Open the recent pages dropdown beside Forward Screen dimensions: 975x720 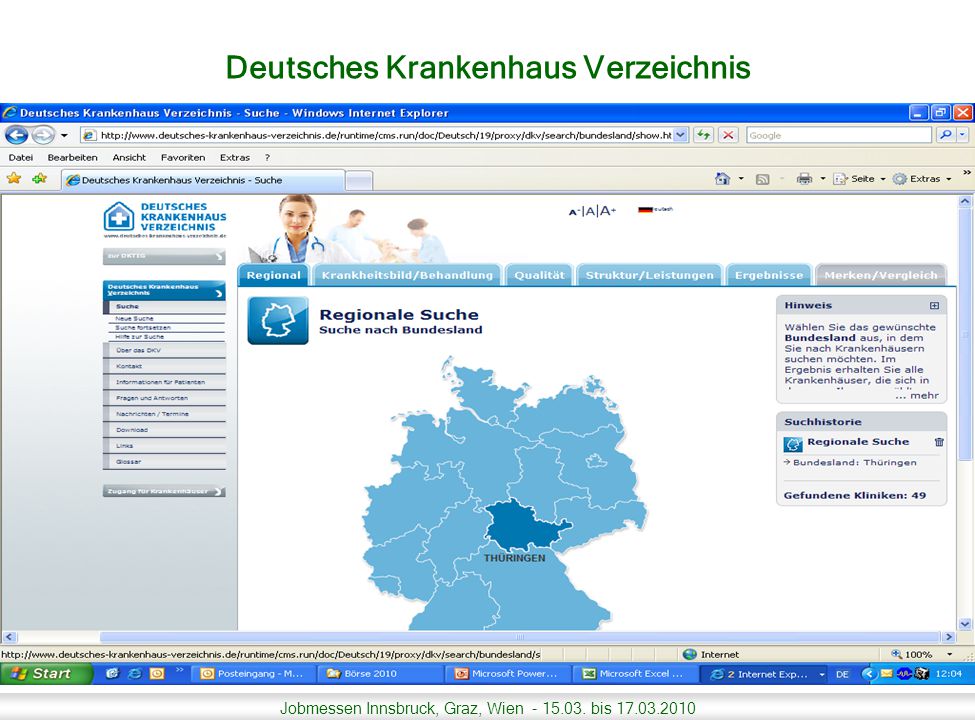tap(64, 135)
